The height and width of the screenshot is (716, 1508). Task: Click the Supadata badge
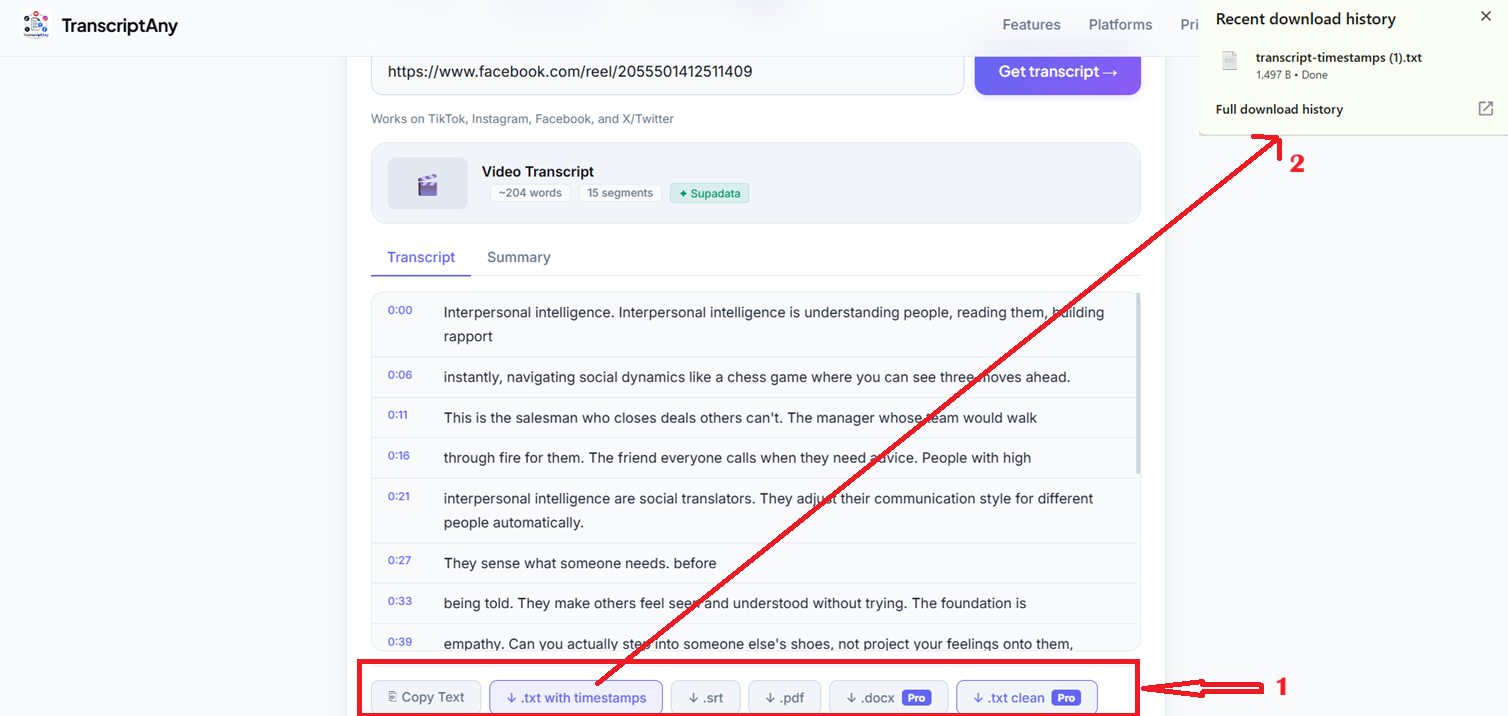tap(710, 193)
